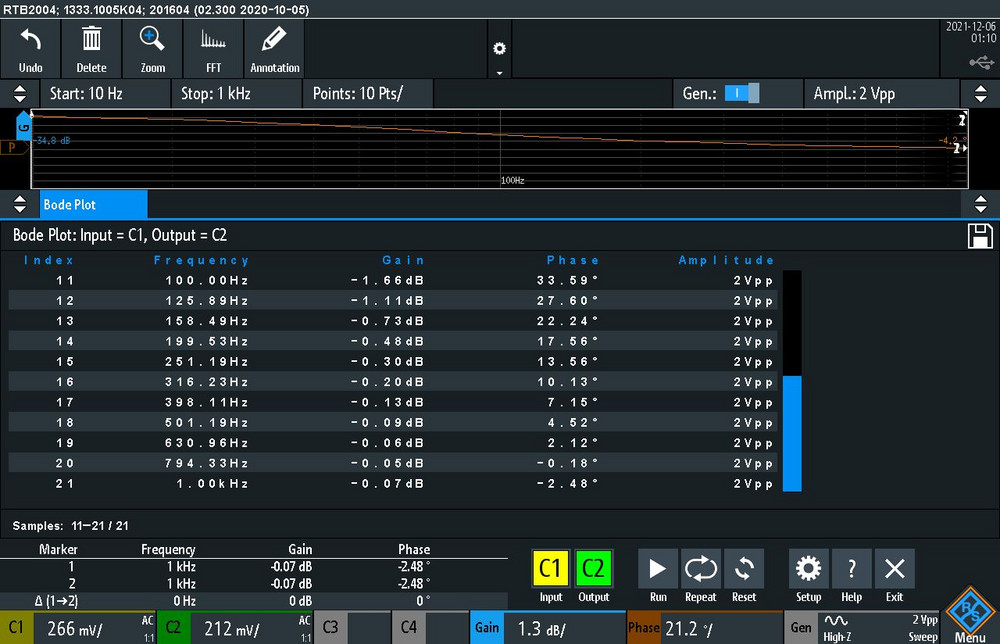Change the Points: 10 Pts/ setting
This screenshot has height=644, width=1000.
coord(368,94)
